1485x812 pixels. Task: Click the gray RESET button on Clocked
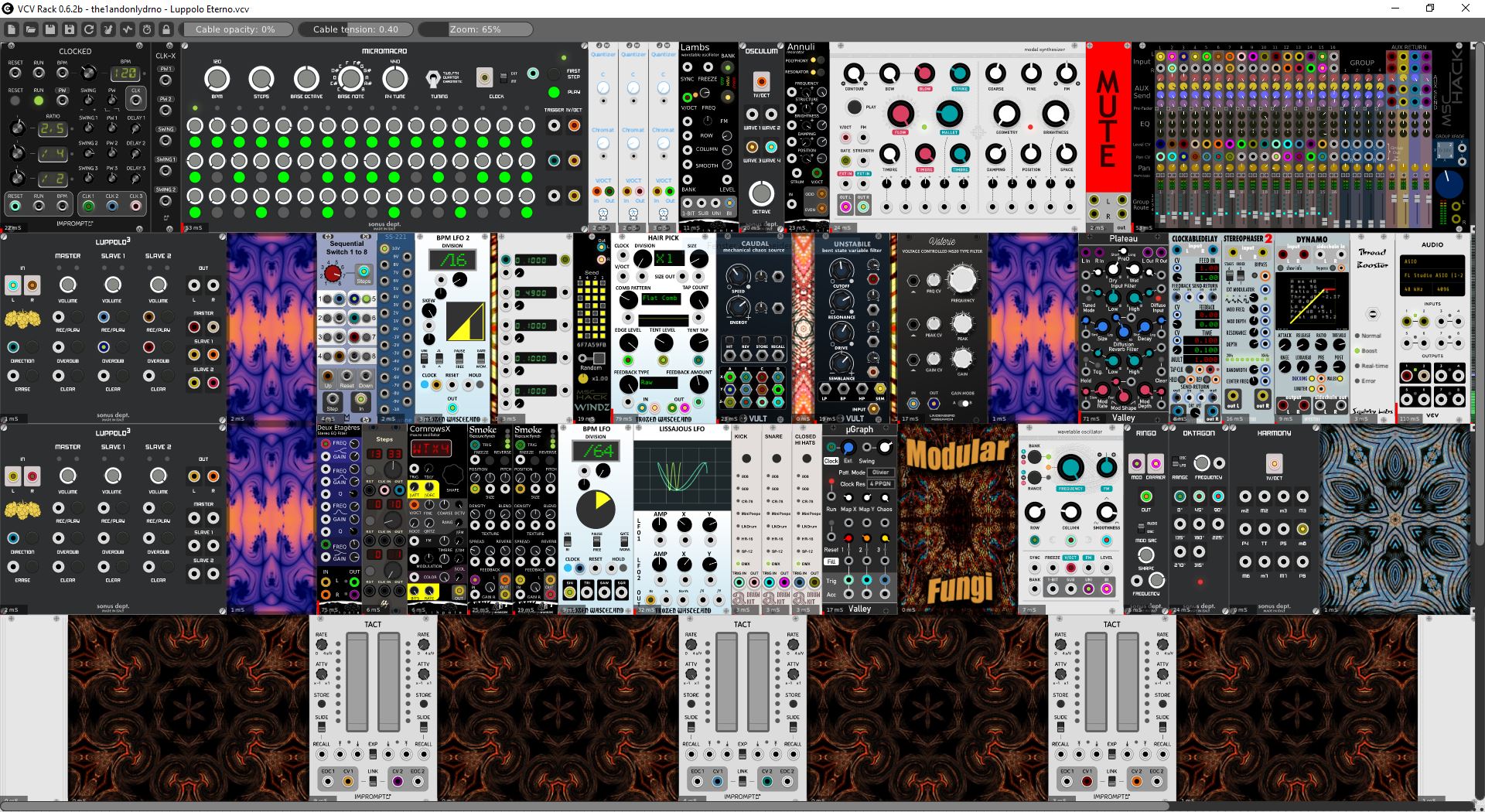(x=15, y=101)
